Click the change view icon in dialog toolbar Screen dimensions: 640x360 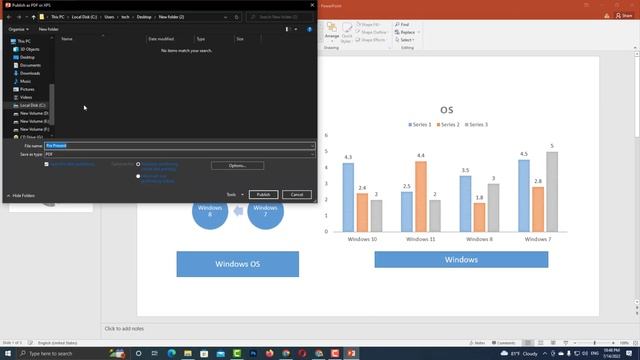[x=287, y=29]
